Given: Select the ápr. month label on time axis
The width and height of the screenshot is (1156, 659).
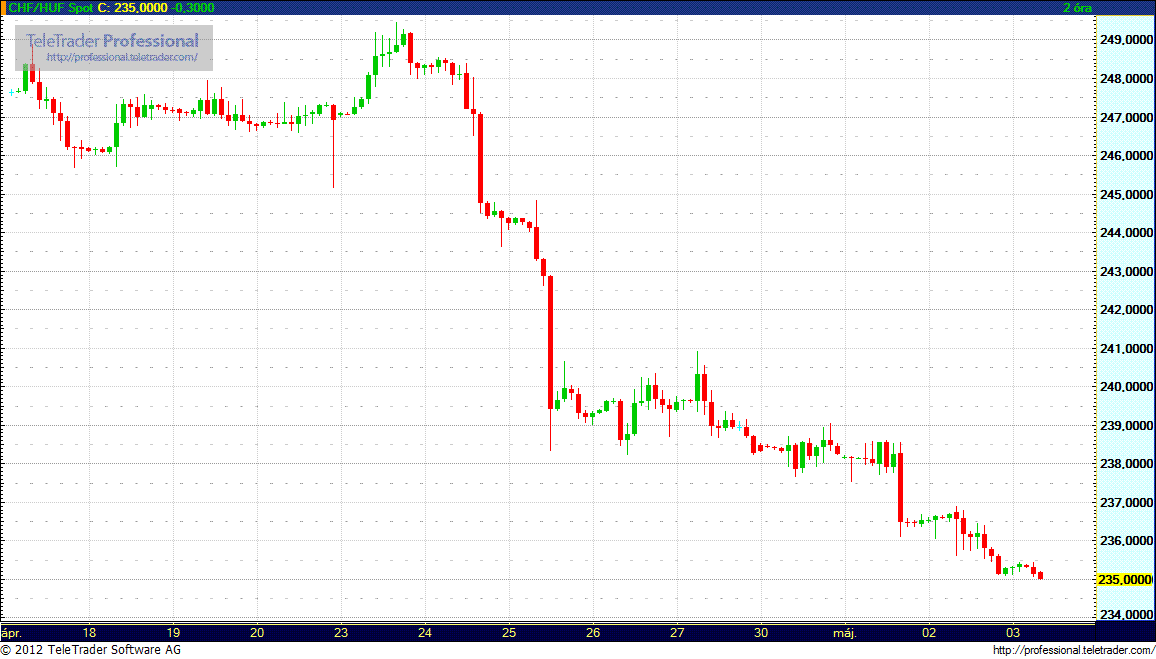Looking at the screenshot, I should [x=13, y=632].
